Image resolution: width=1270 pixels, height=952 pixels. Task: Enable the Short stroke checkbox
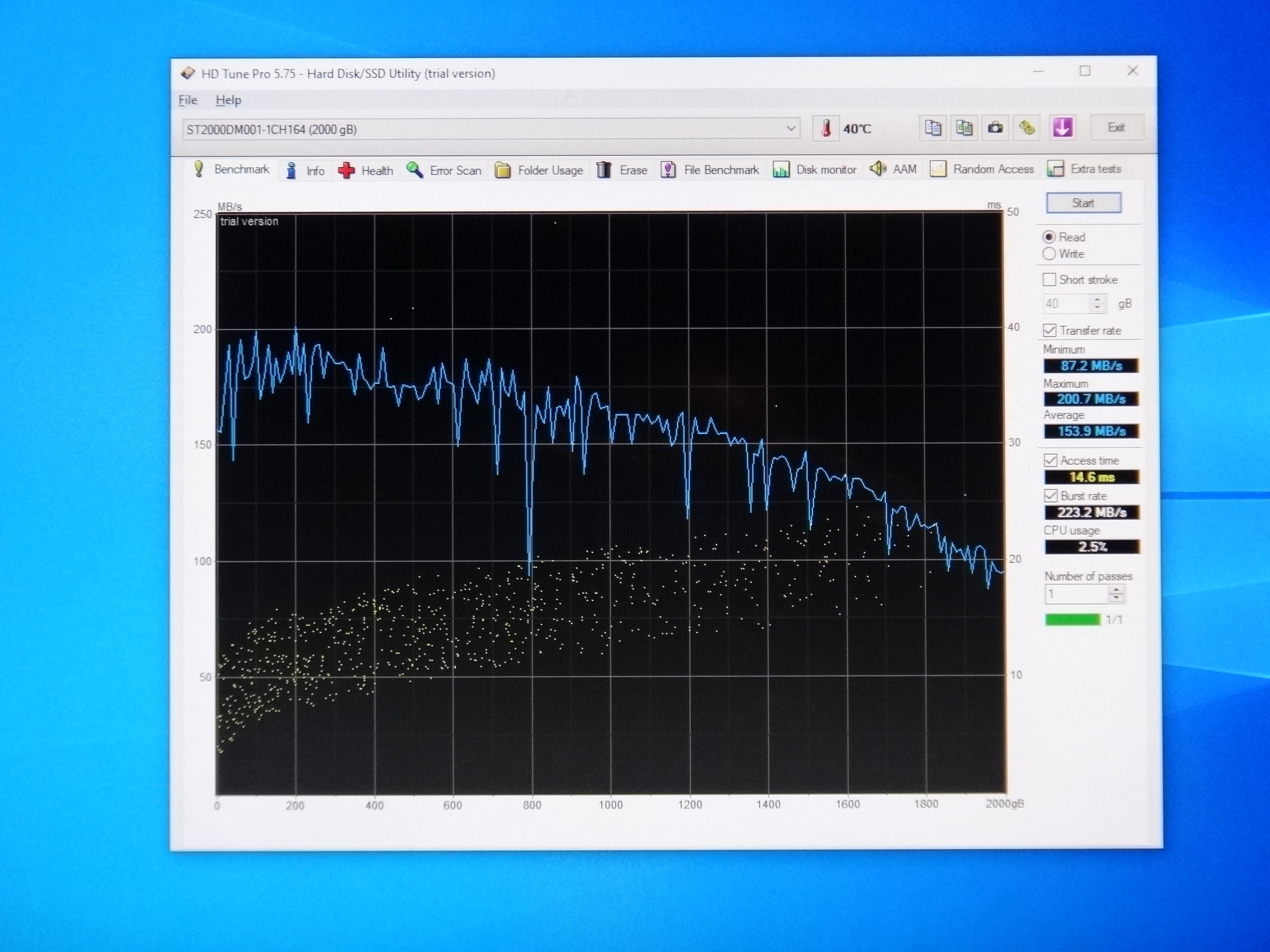tap(1049, 280)
